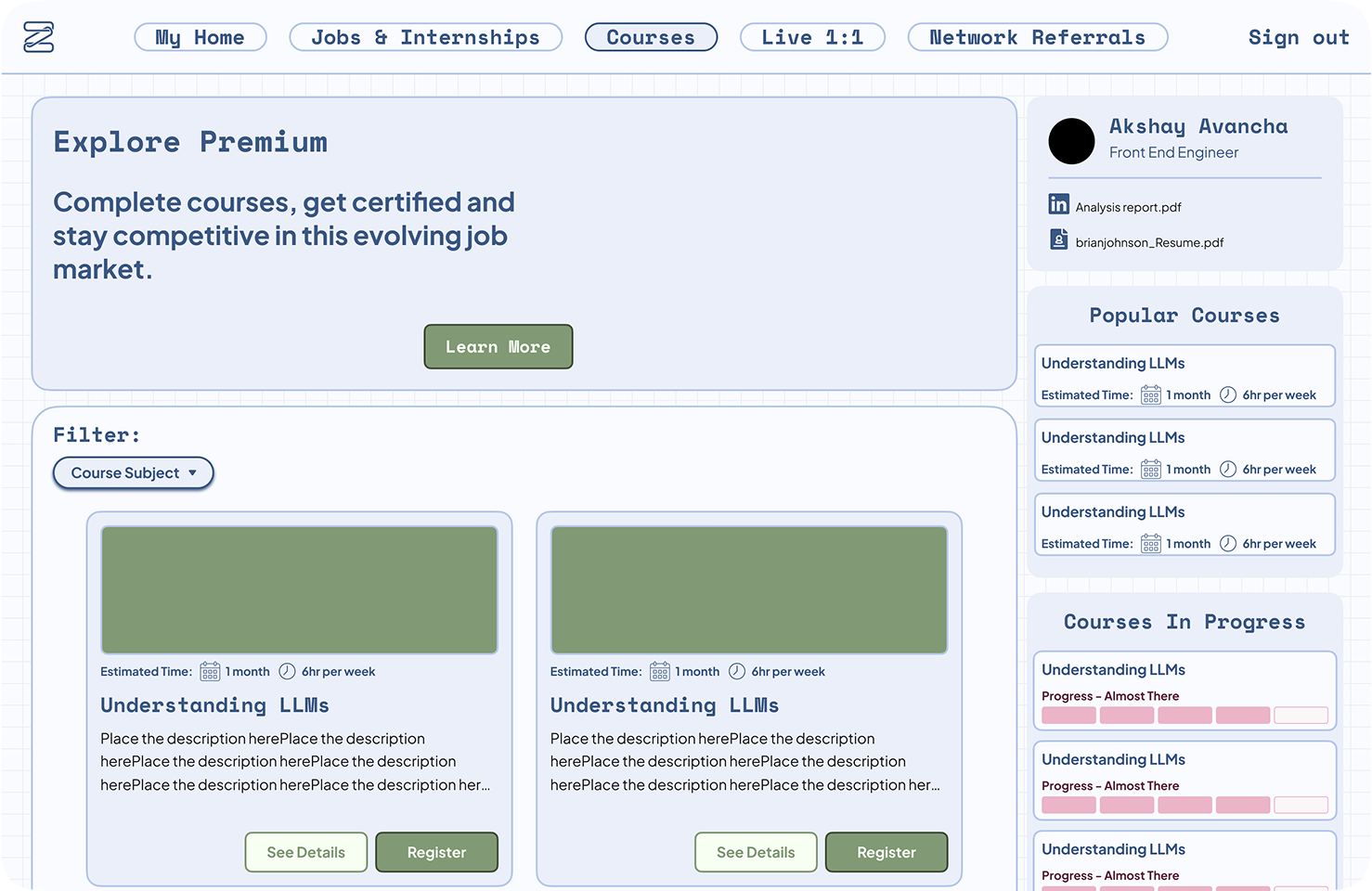Register for the second Understanding LLMs course
The height and width of the screenshot is (891, 1372).
[886, 852]
